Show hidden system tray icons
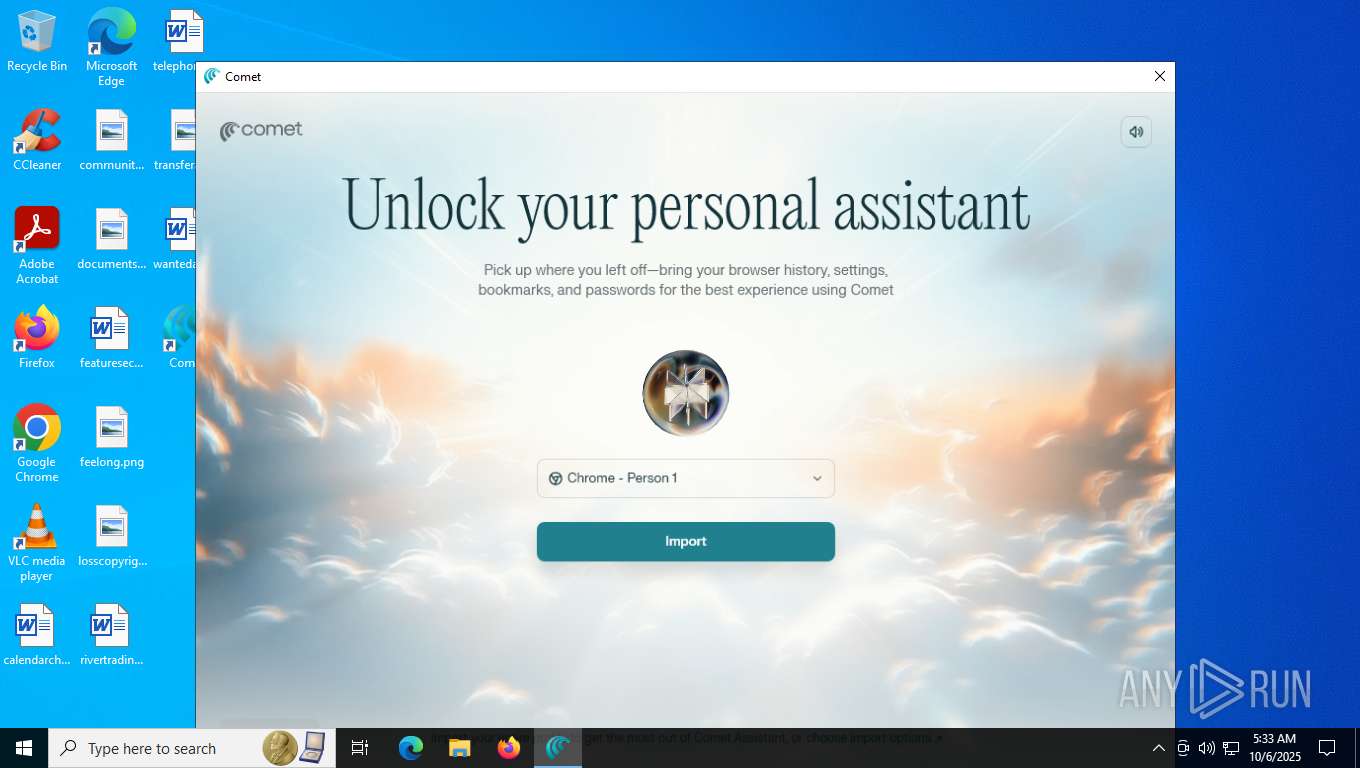This screenshot has height=768, width=1360. pos(1158,748)
